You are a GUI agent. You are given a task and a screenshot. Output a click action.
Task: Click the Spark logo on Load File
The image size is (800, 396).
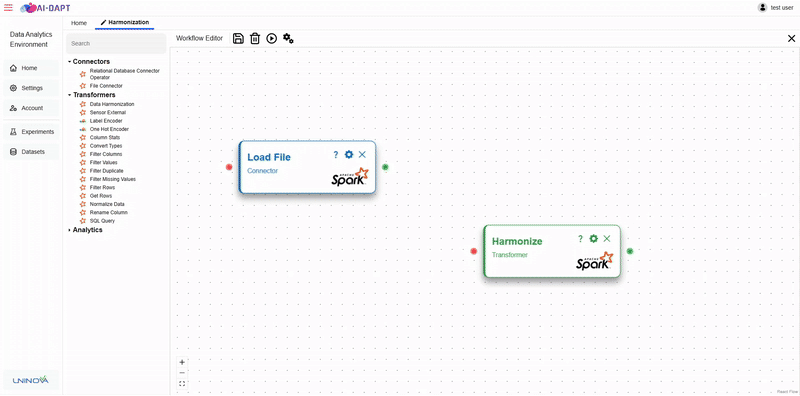350,177
